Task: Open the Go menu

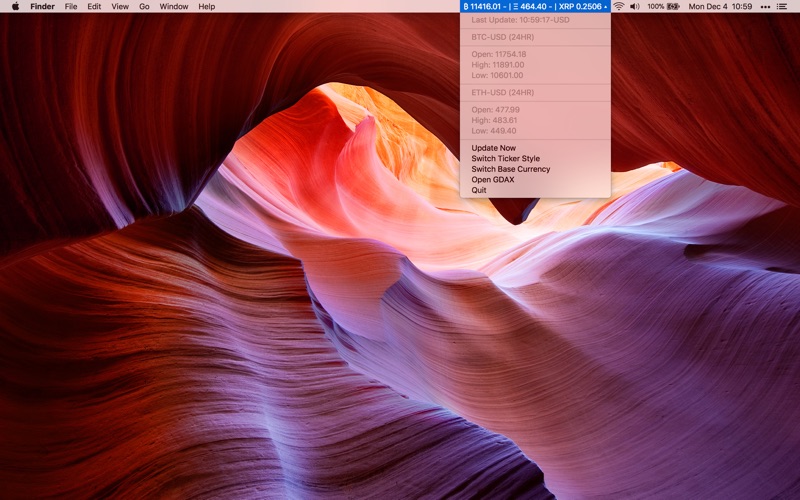Action: (x=144, y=6)
